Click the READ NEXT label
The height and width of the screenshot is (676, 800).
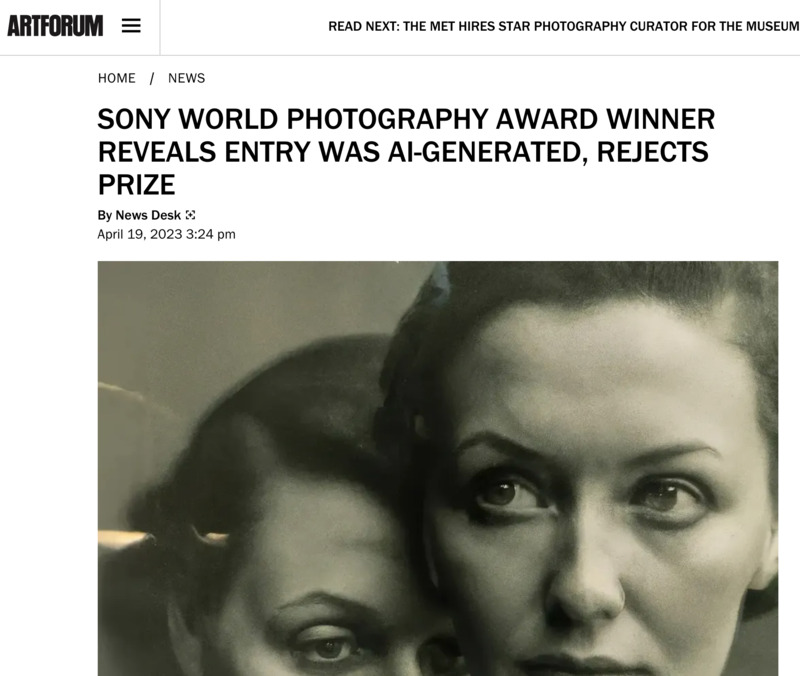pyautogui.click(x=362, y=27)
